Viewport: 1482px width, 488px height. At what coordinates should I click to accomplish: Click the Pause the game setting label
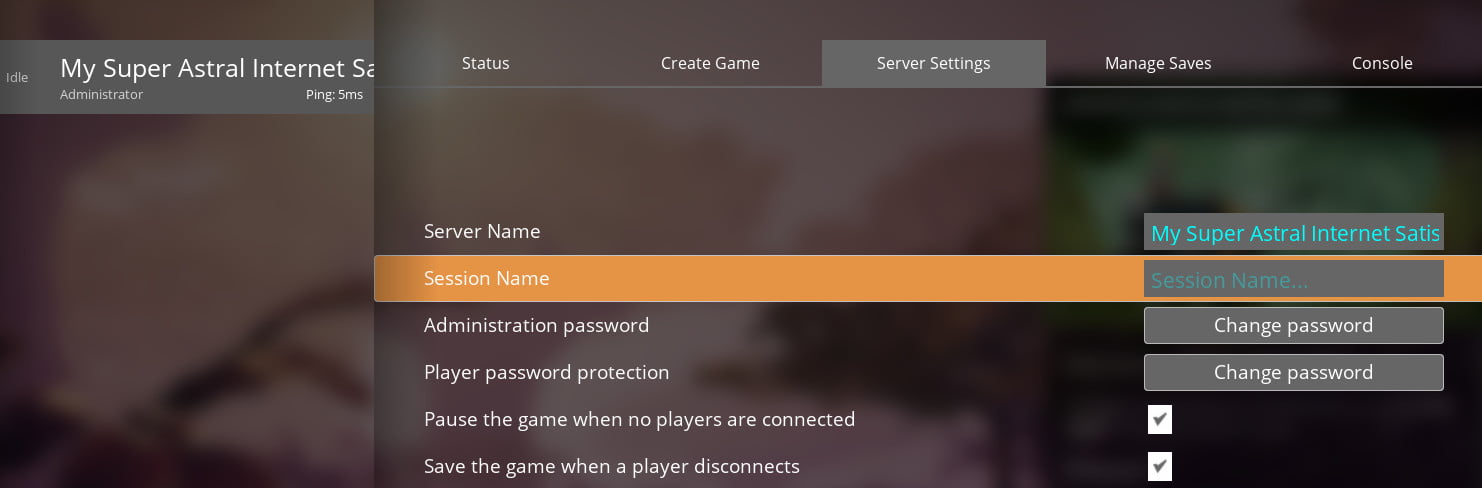(x=639, y=419)
